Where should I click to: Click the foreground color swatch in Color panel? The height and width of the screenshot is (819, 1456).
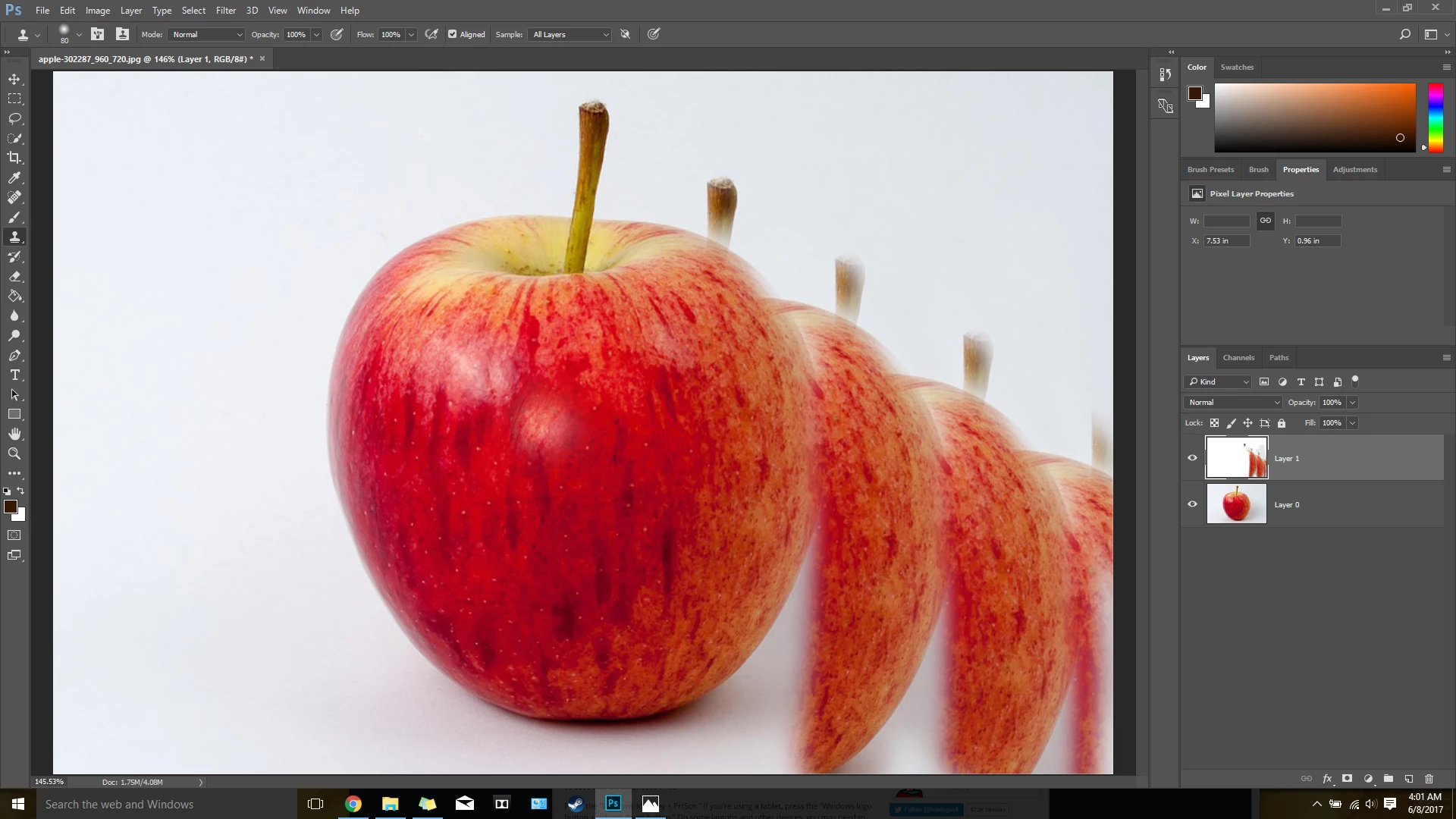coord(1195,93)
